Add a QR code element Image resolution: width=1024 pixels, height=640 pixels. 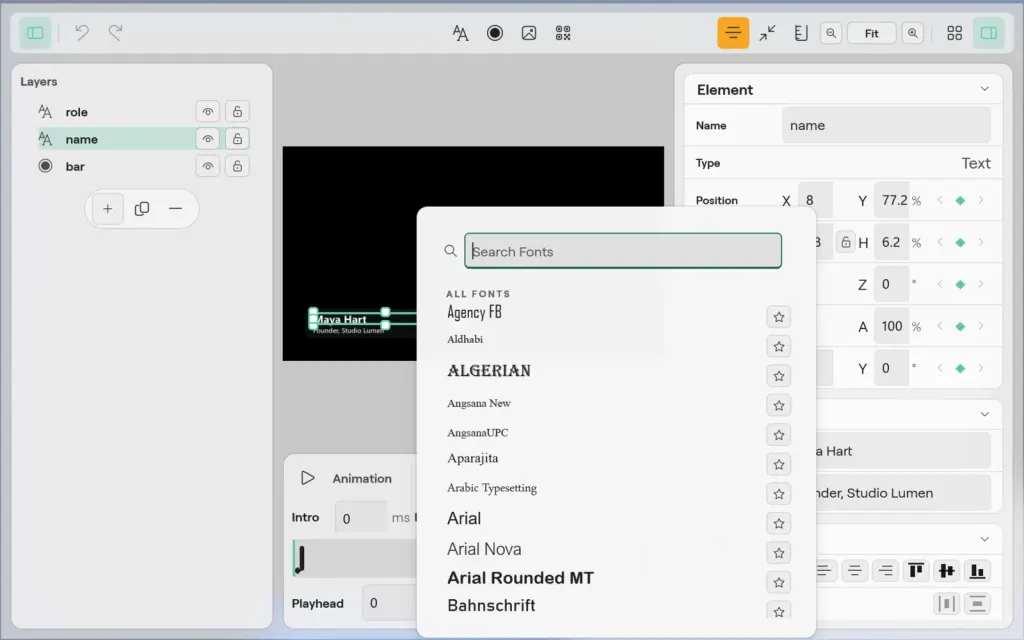563,33
